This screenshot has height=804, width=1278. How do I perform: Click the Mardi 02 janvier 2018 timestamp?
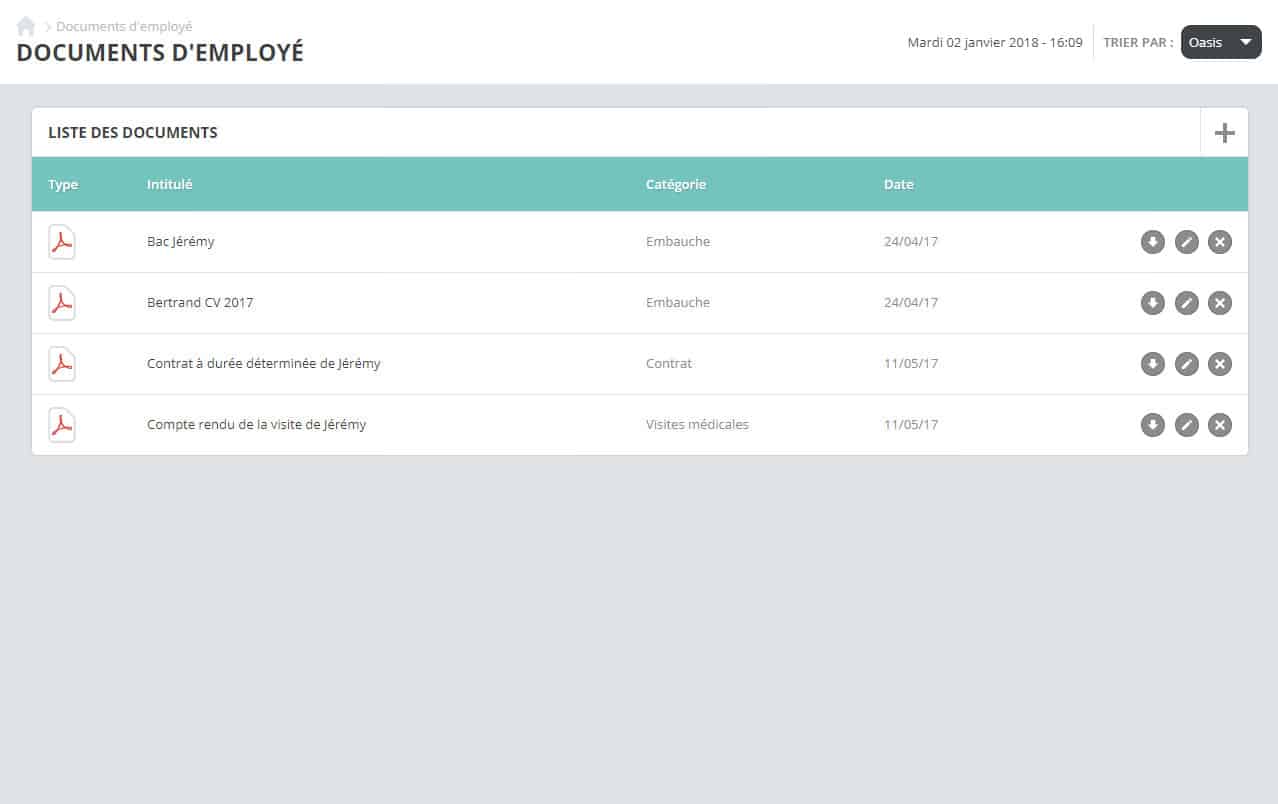(995, 43)
